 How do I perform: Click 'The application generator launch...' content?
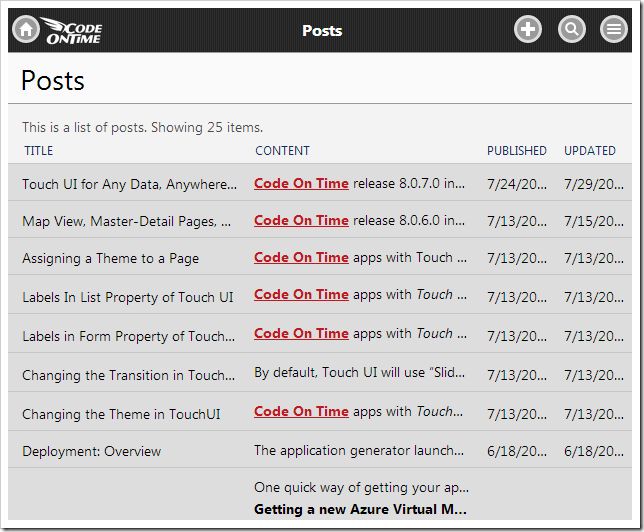pyautogui.click(x=359, y=451)
